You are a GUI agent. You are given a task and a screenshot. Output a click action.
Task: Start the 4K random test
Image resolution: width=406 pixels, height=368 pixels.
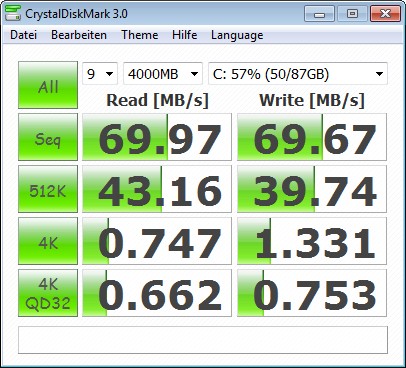click(48, 241)
